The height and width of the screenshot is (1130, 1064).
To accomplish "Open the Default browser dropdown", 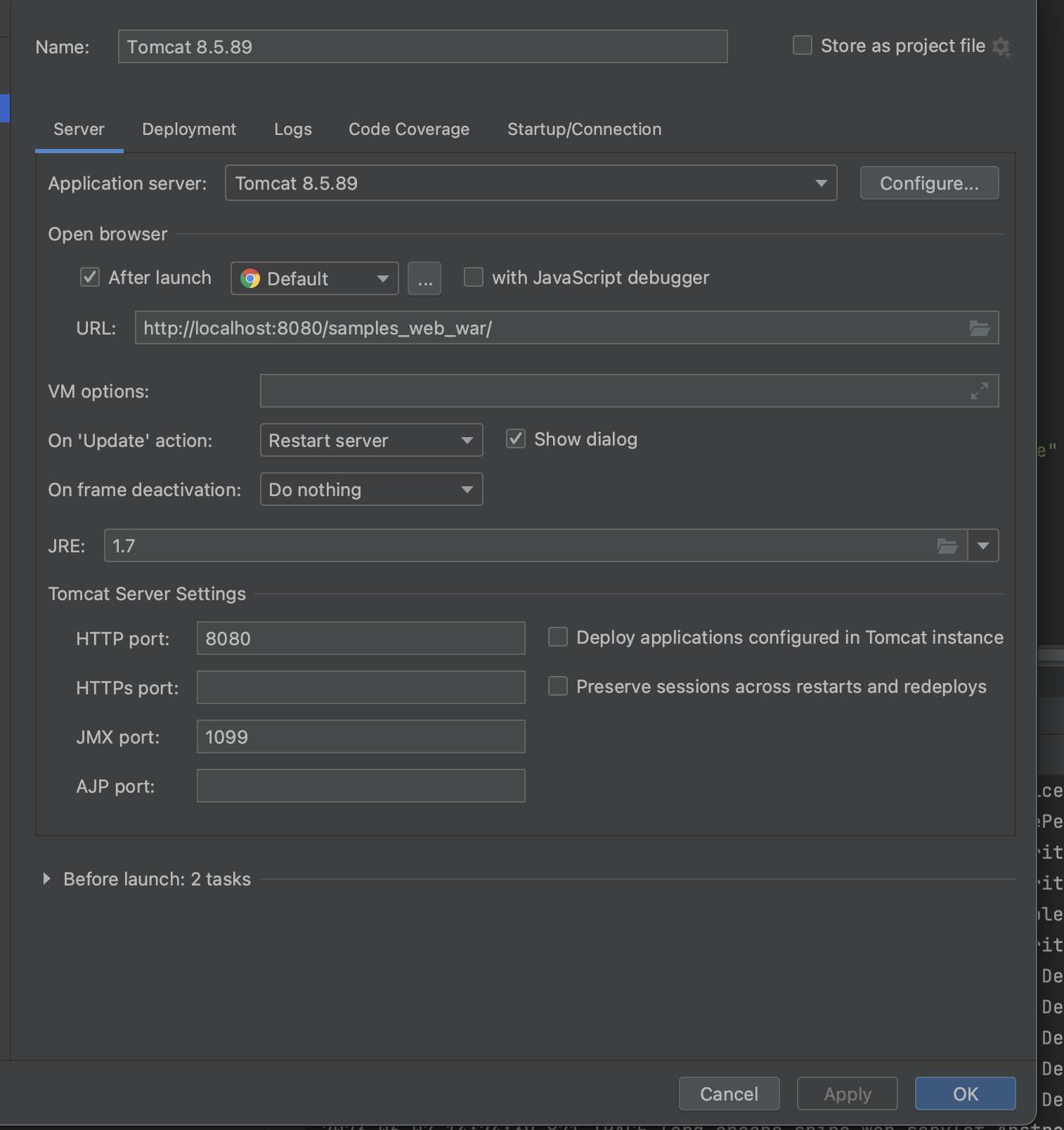I will click(x=315, y=278).
